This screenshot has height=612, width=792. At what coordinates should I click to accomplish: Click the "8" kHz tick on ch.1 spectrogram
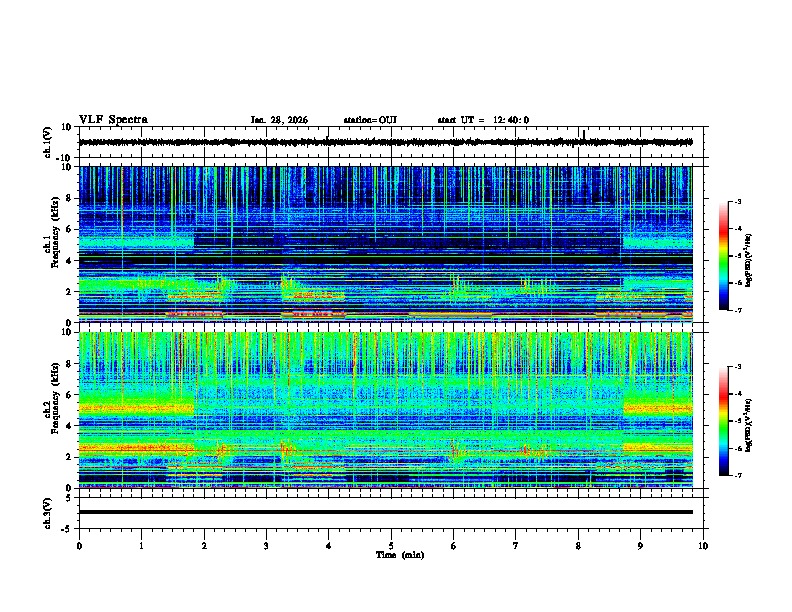70,198
